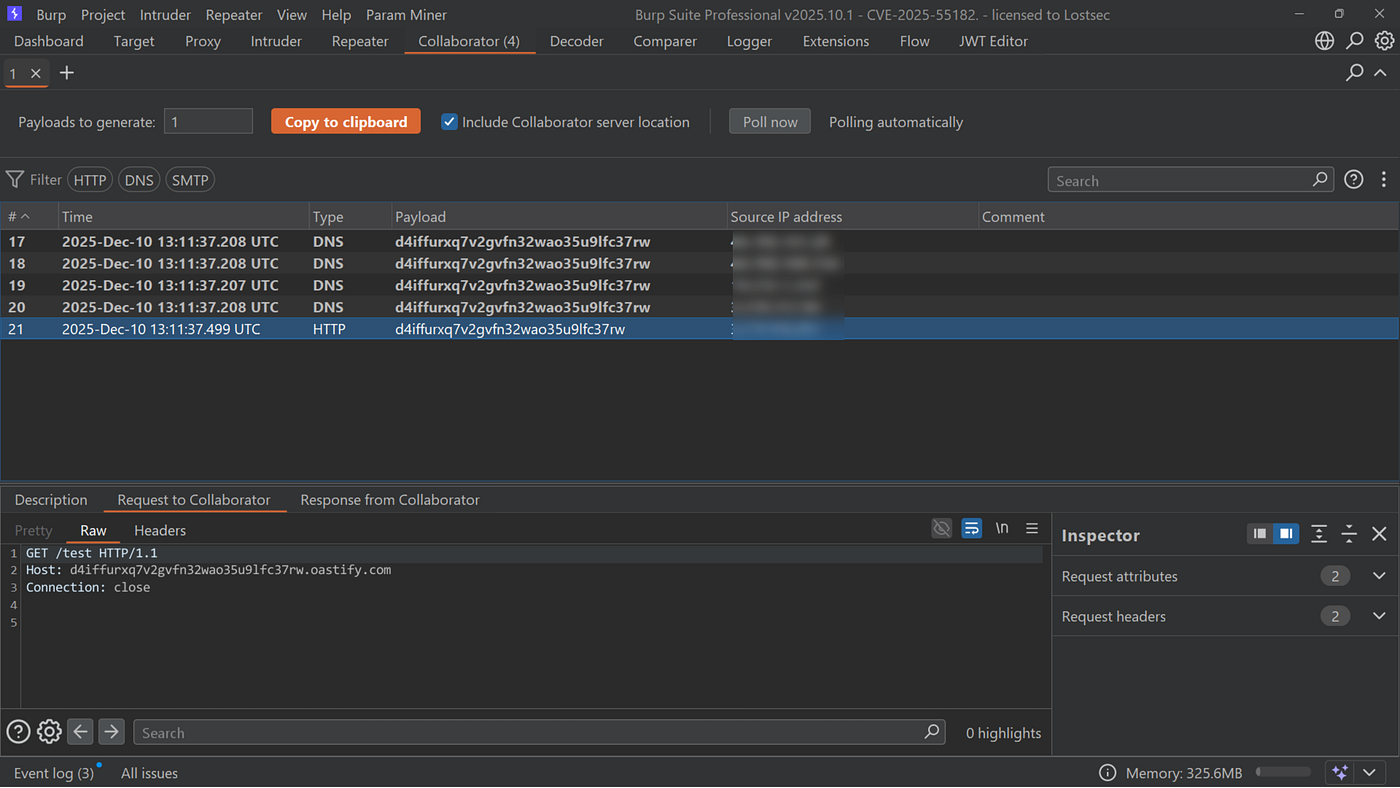Screen dimensions: 1400x788
Task: Sort interactions by the Time column header
Action: [x=183, y=216]
